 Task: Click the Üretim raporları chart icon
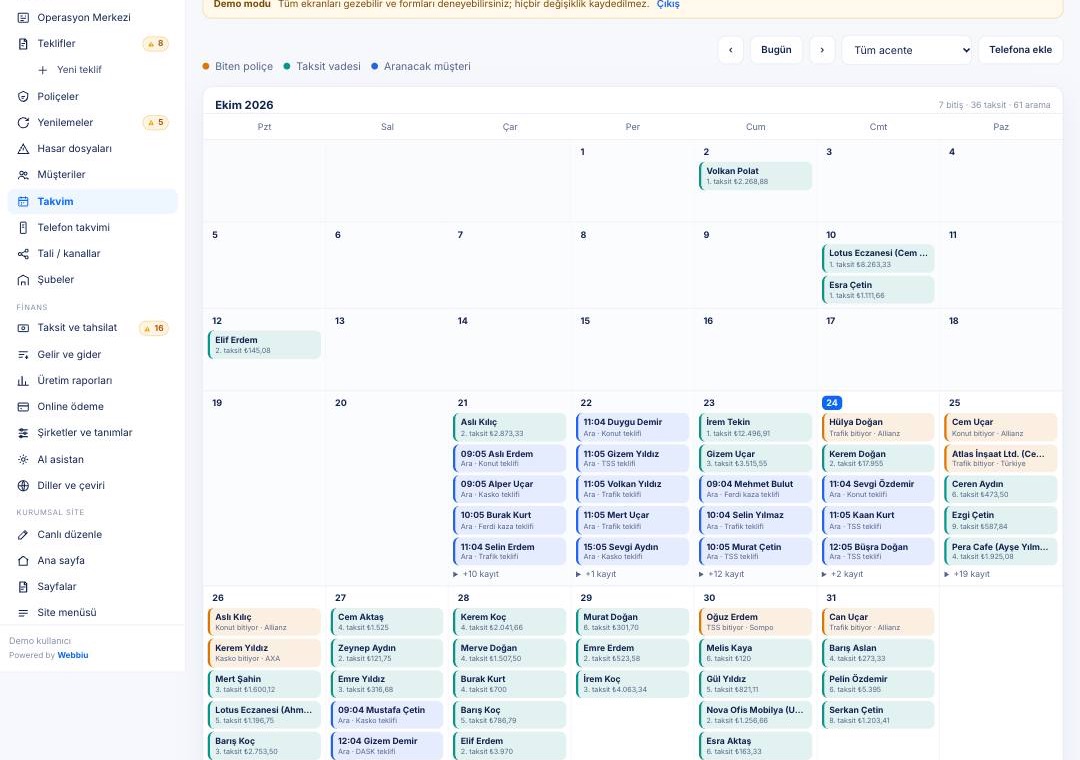point(23,380)
